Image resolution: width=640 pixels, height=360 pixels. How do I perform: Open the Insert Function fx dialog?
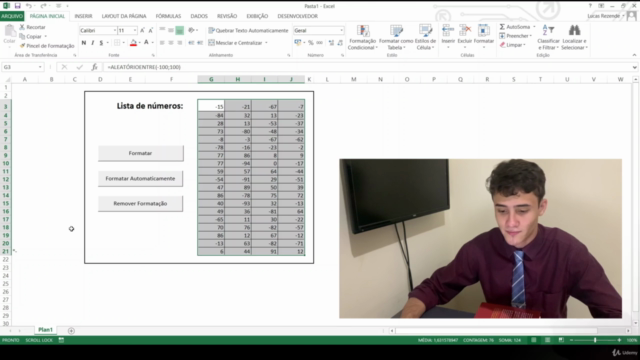click(94, 67)
